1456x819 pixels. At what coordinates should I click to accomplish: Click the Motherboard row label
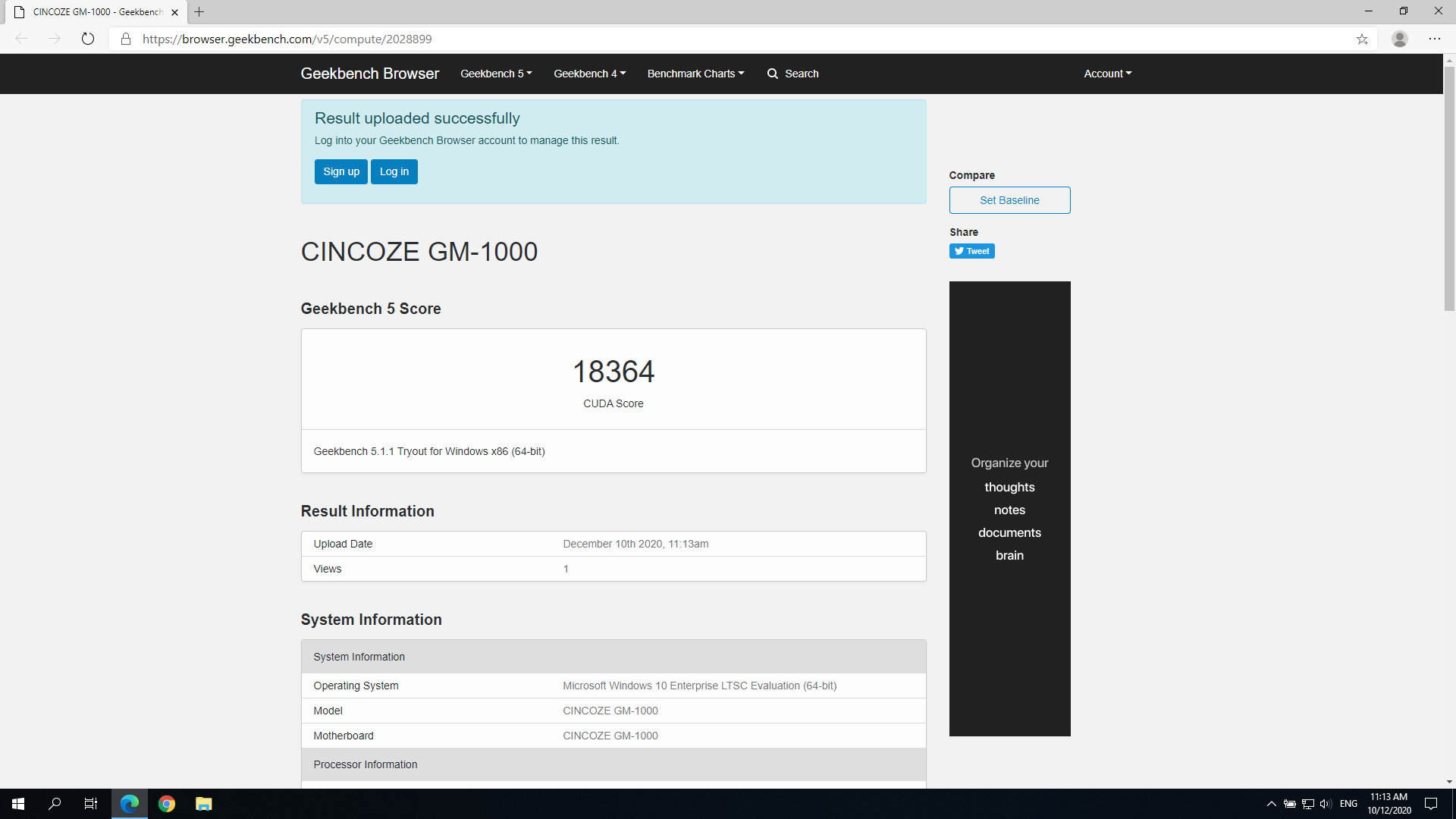(x=344, y=736)
